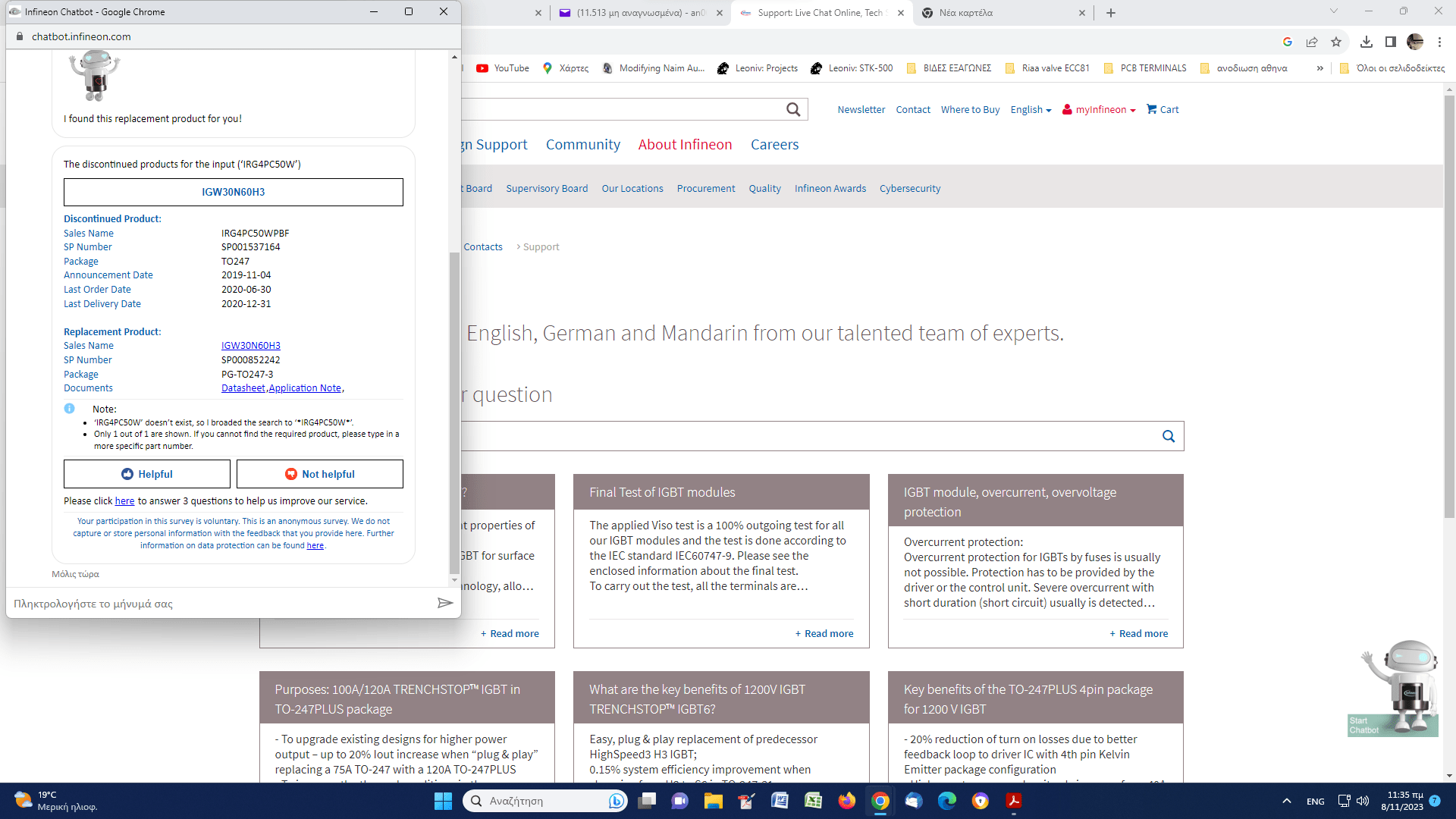Select the Our Locations submenu item

(x=632, y=189)
